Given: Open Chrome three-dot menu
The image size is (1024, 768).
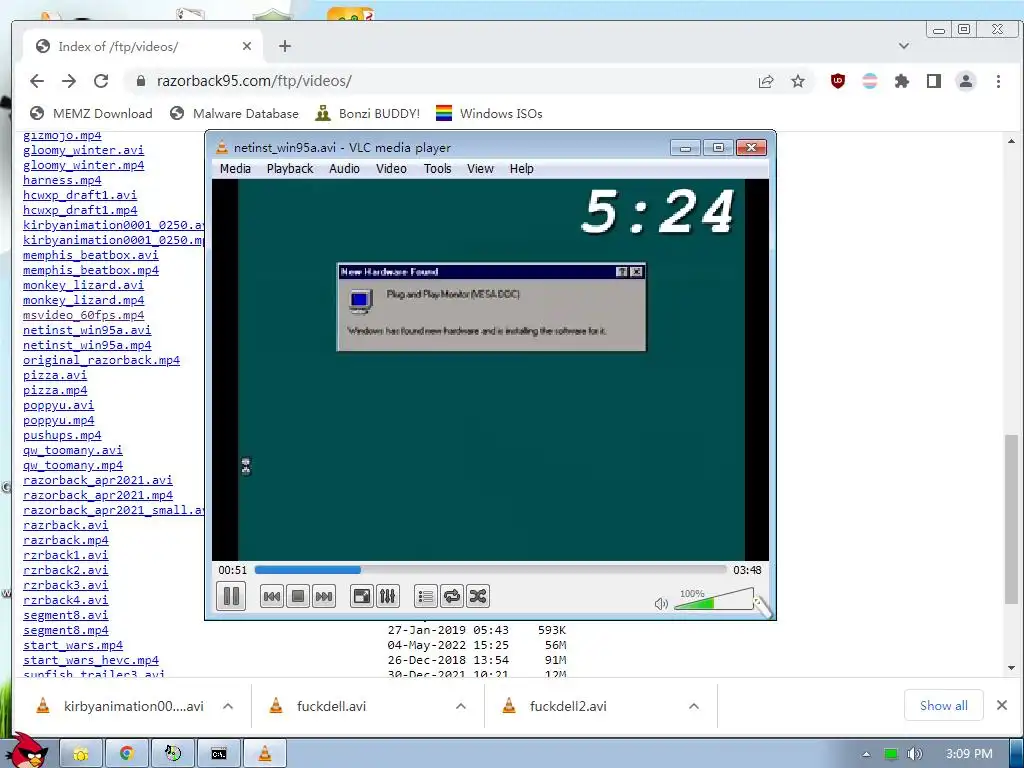Looking at the screenshot, I should (998, 81).
